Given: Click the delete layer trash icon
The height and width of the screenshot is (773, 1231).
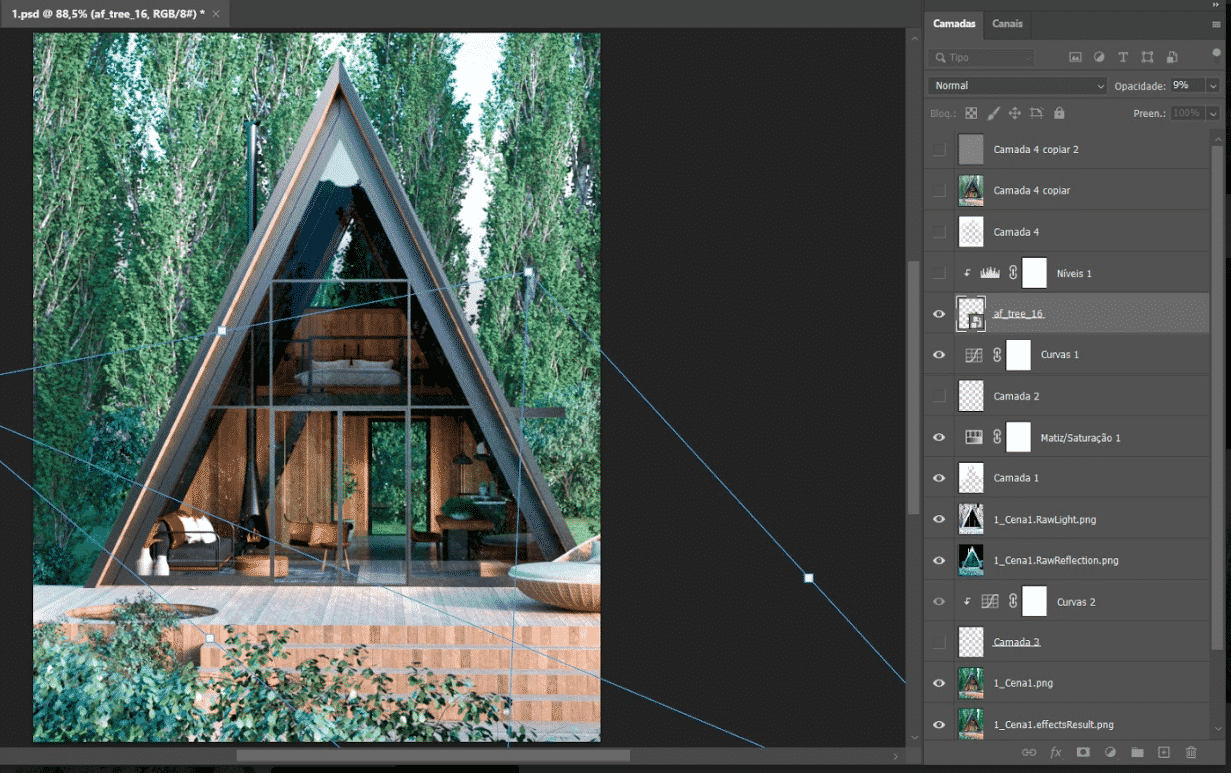Looking at the screenshot, I should click(1191, 752).
